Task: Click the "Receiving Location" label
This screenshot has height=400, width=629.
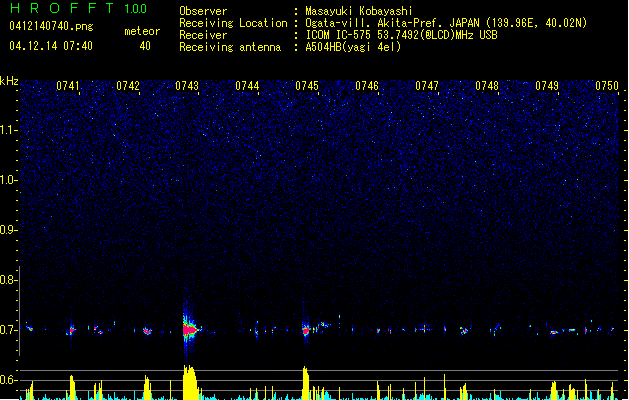Action: pyautogui.click(x=233, y=23)
